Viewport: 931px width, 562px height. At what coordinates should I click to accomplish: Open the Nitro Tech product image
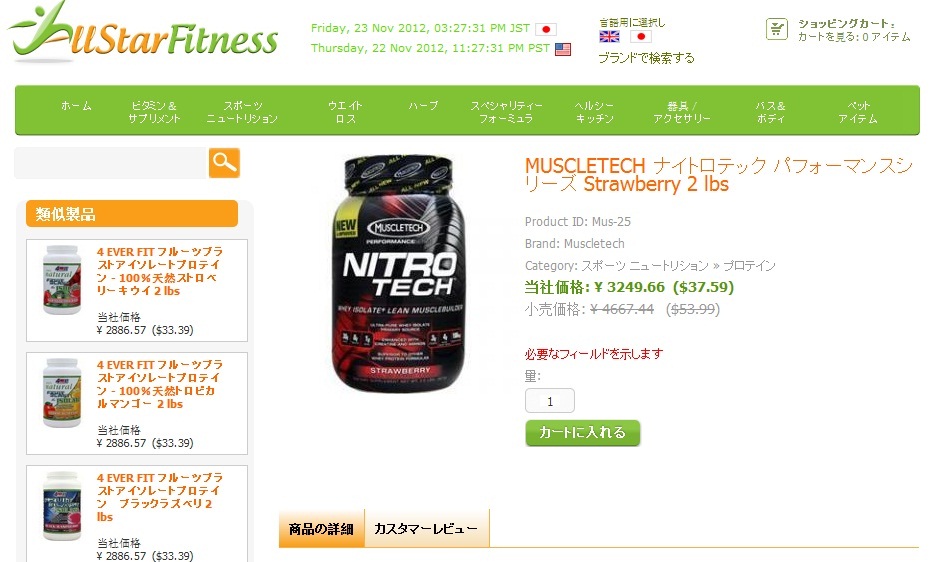pyautogui.click(x=398, y=273)
